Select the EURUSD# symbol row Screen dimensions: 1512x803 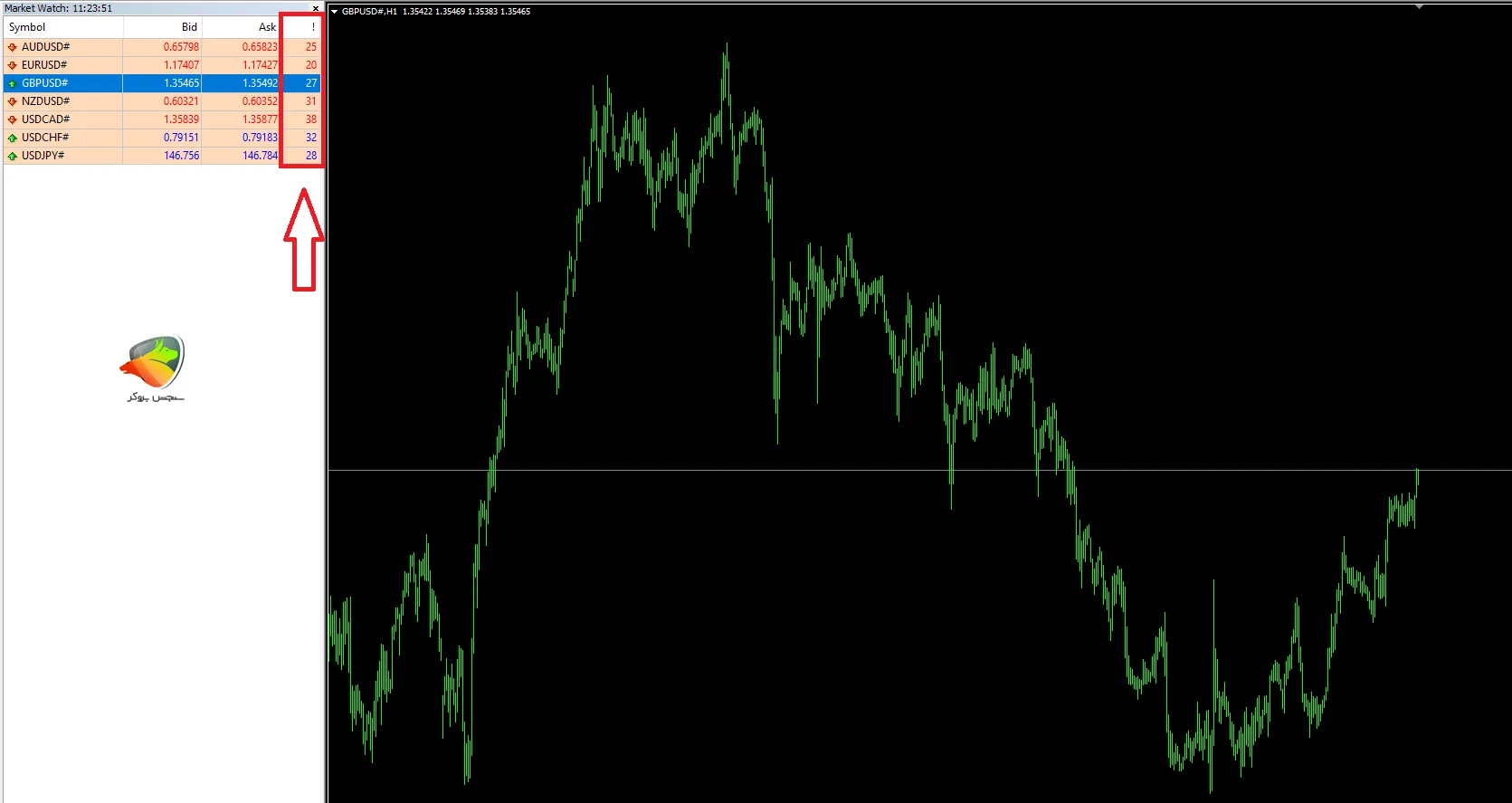coord(44,65)
